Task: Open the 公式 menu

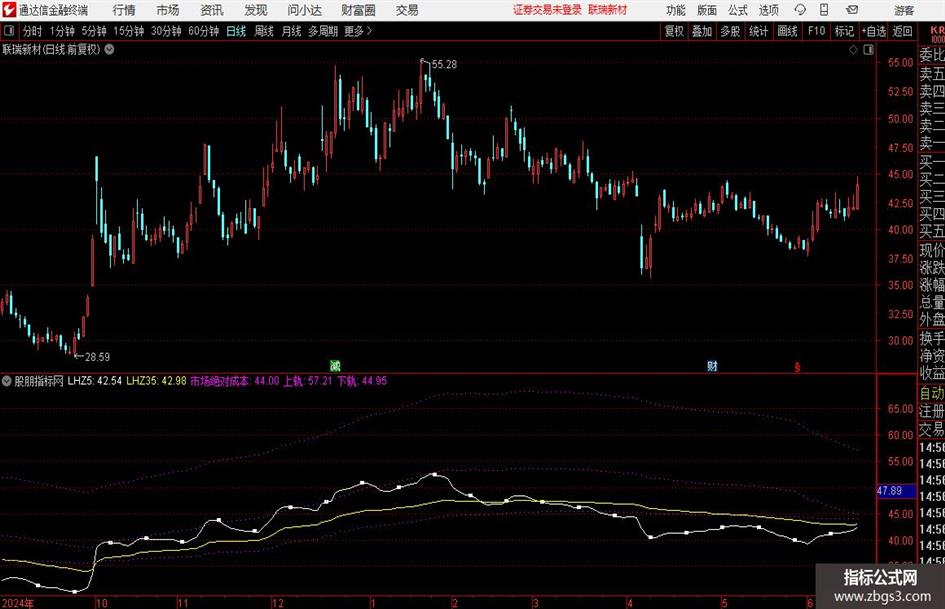Action: 737,10
